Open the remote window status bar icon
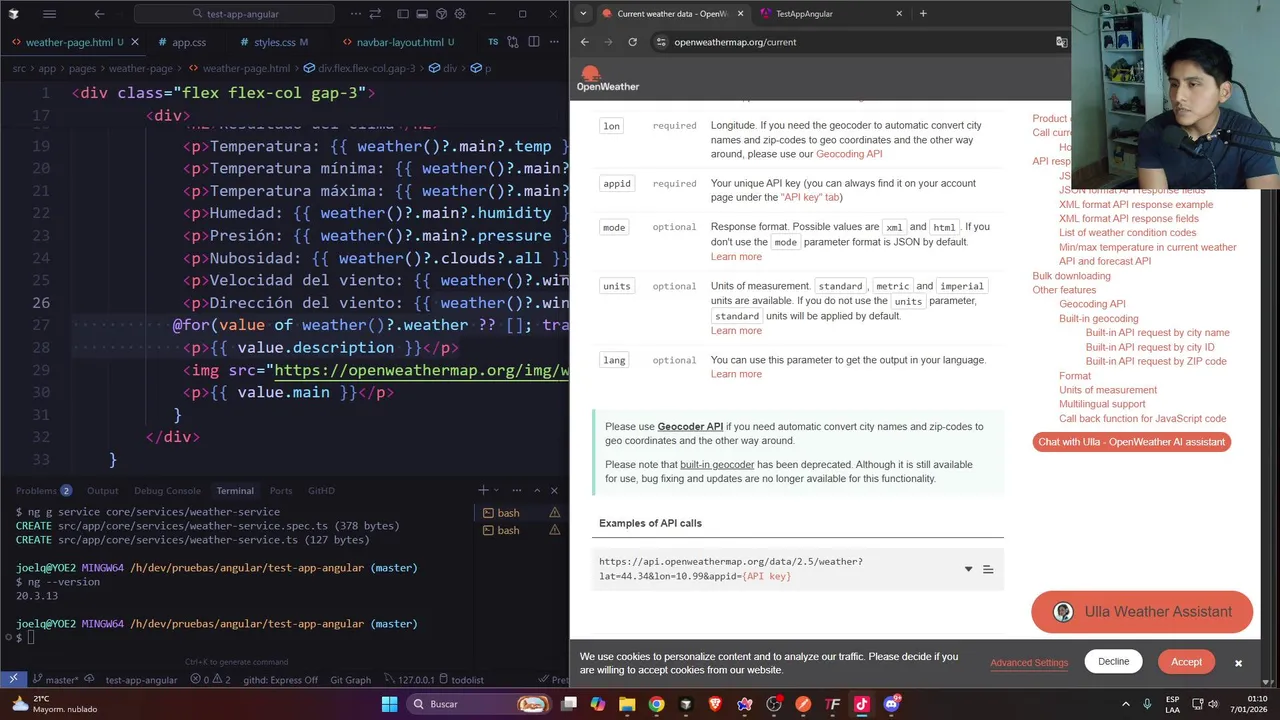This screenshot has height=720, width=1280. (x=13, y=680)
